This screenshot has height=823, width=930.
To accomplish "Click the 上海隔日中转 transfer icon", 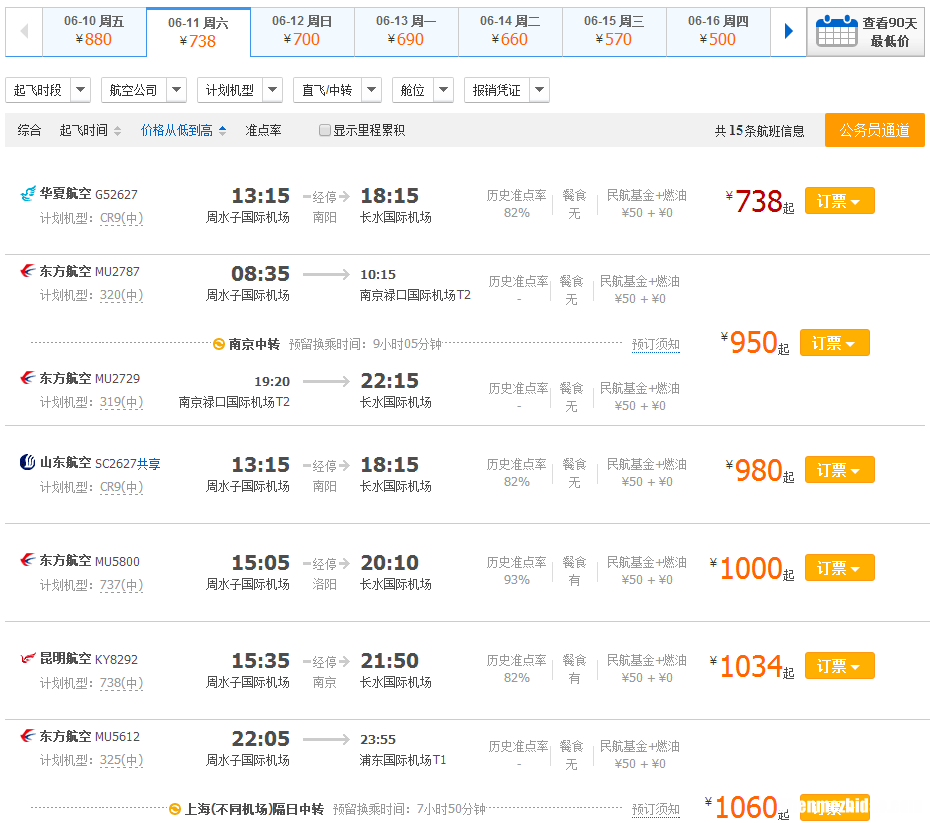I will [x=175, y=809].
